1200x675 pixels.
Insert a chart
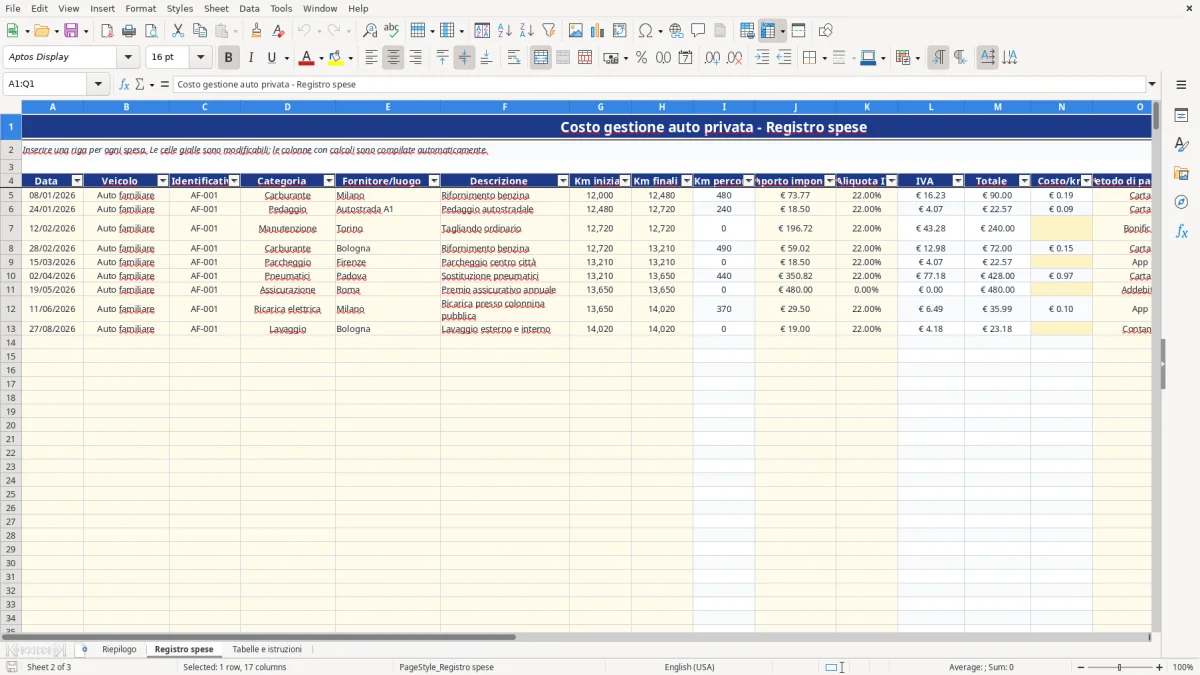coord(598,31)
